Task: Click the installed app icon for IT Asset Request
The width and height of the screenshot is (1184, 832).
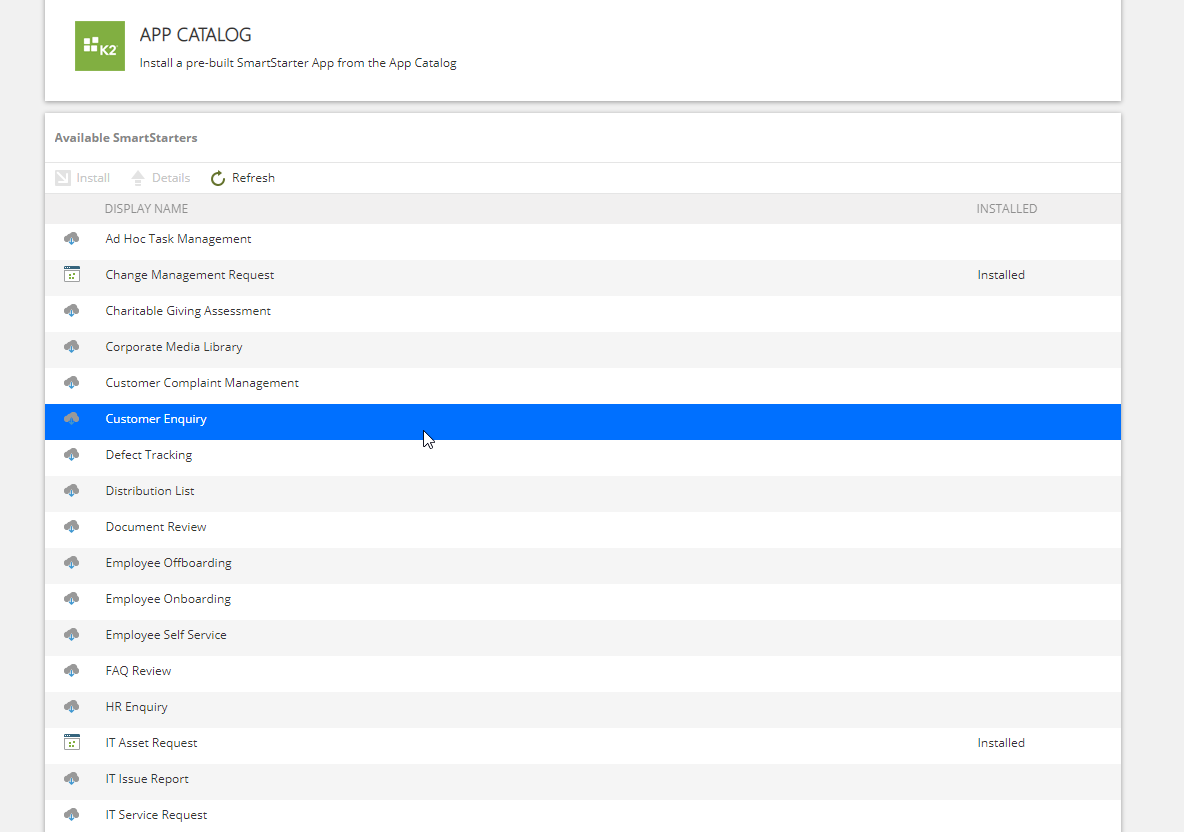Action: (72, 743)
